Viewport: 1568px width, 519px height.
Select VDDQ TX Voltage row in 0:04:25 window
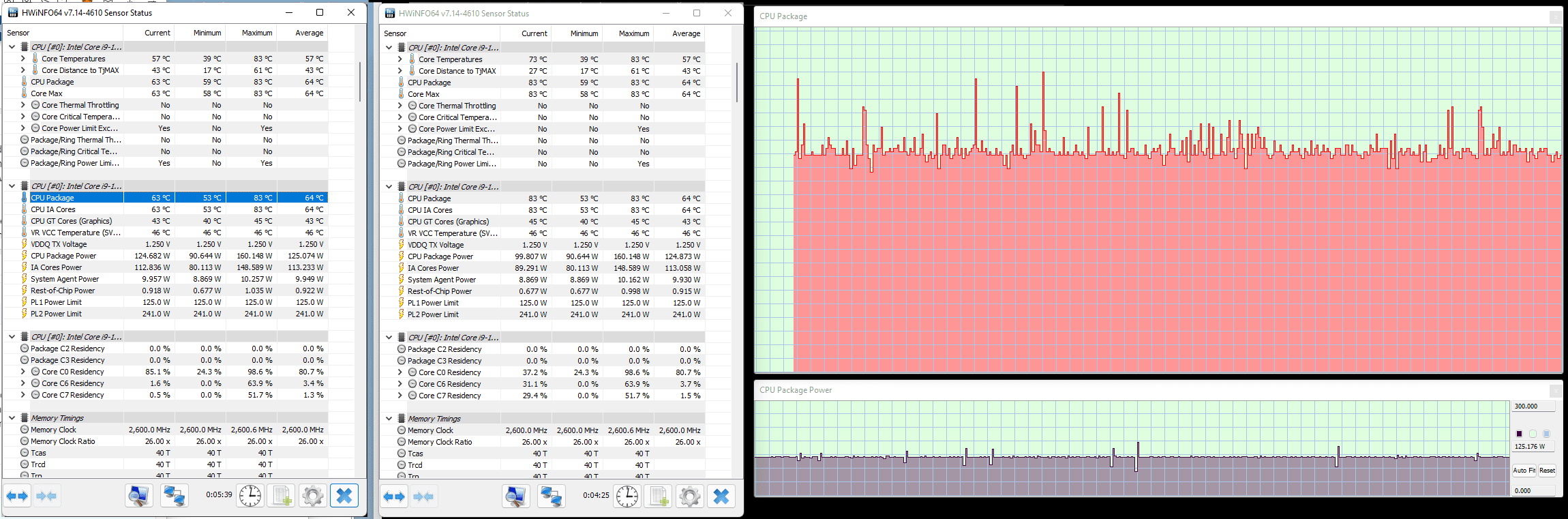click(543, 245)
